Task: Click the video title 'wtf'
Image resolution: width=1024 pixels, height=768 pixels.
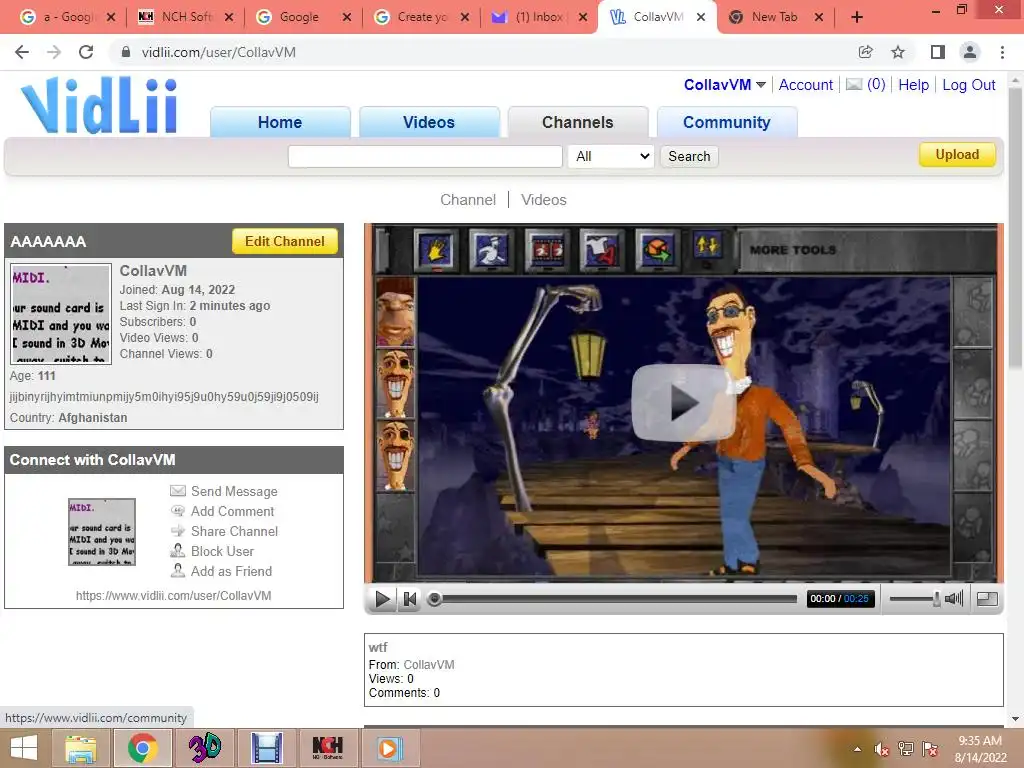Action: 377,647
